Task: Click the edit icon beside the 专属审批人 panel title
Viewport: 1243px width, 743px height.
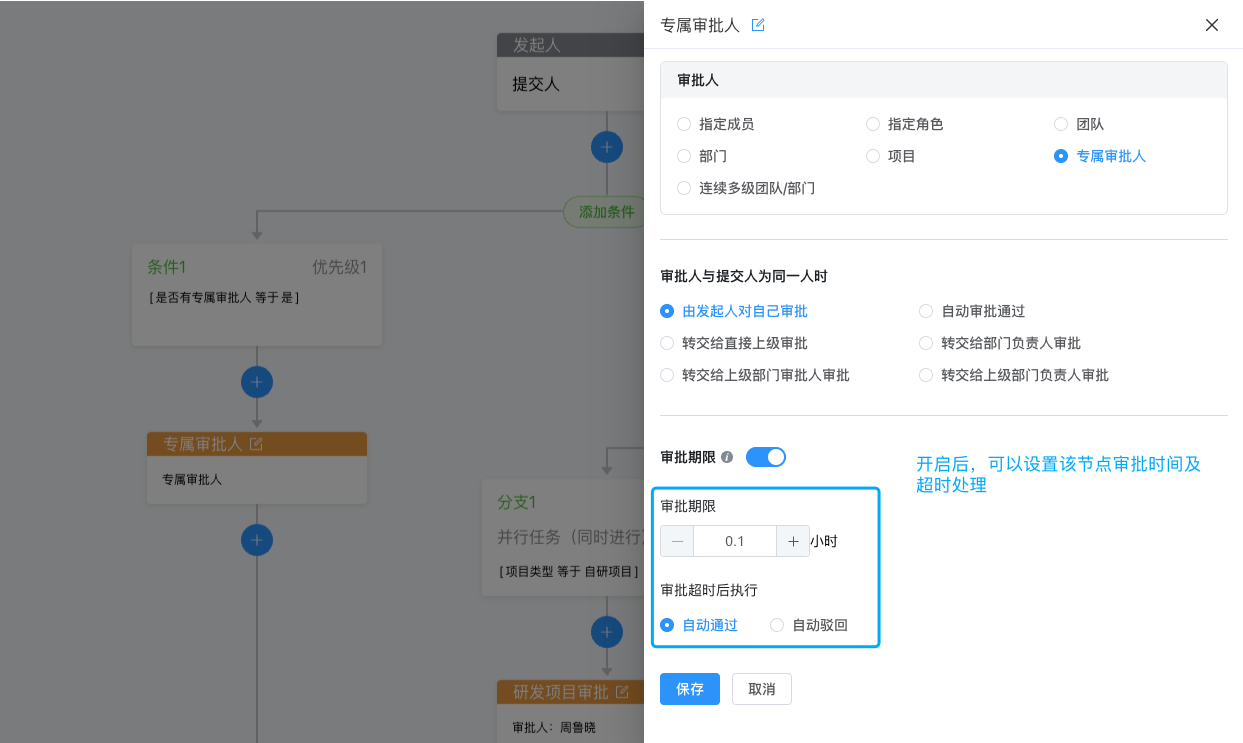Action: click(758, 25)
